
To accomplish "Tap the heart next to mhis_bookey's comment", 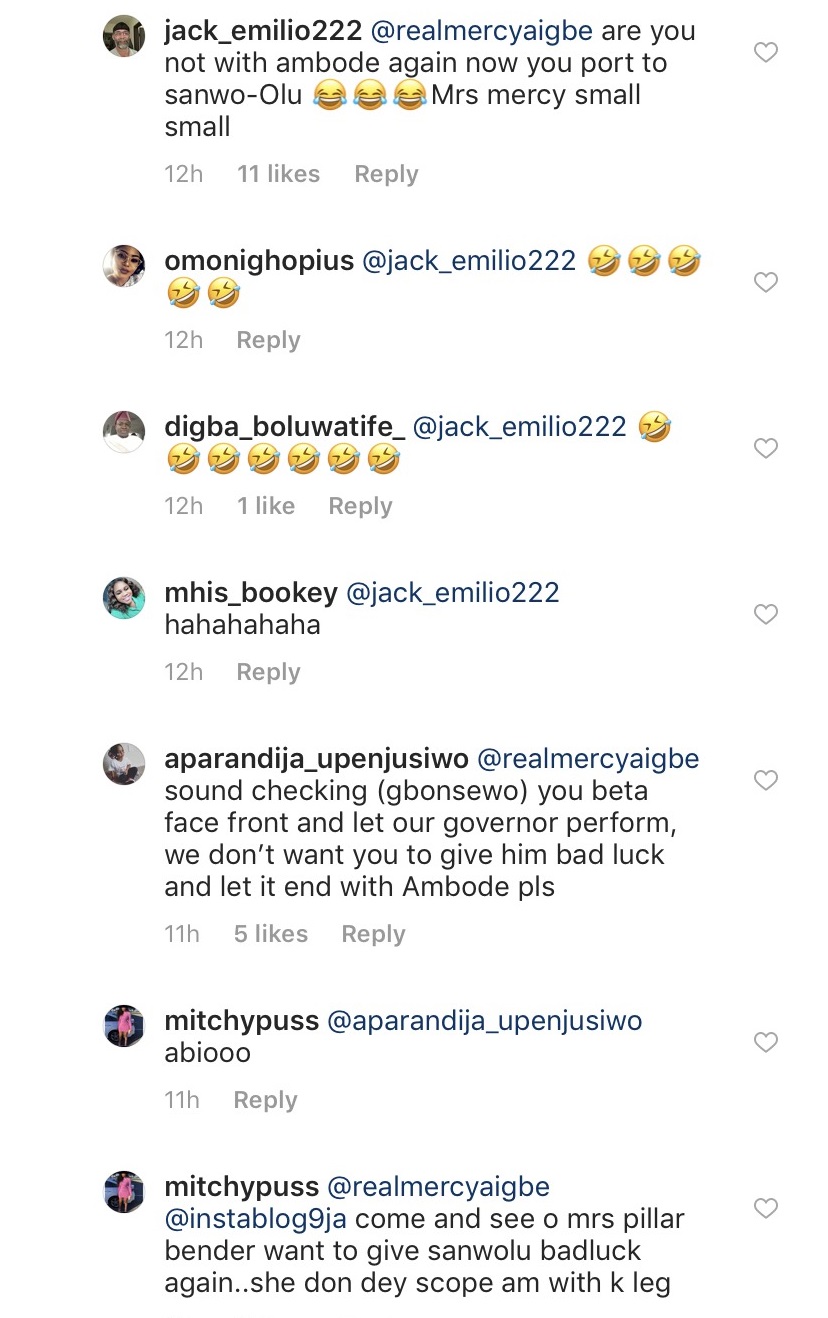I will point(765,615).
